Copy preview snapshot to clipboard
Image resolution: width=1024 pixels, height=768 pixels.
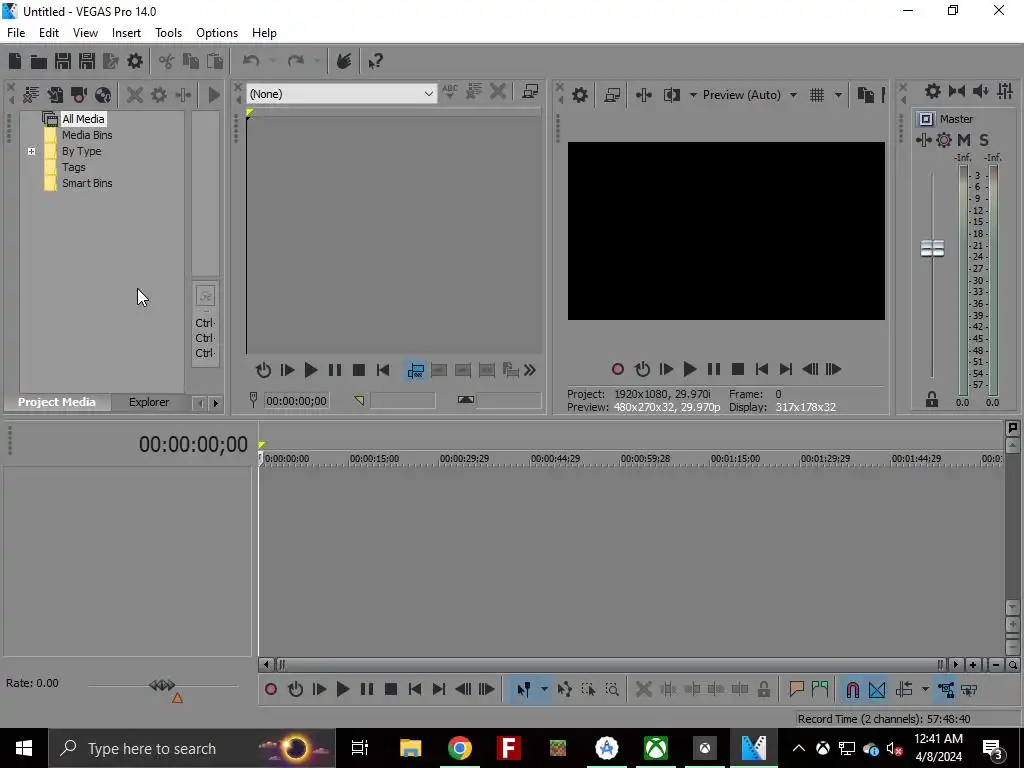point(865,95)
